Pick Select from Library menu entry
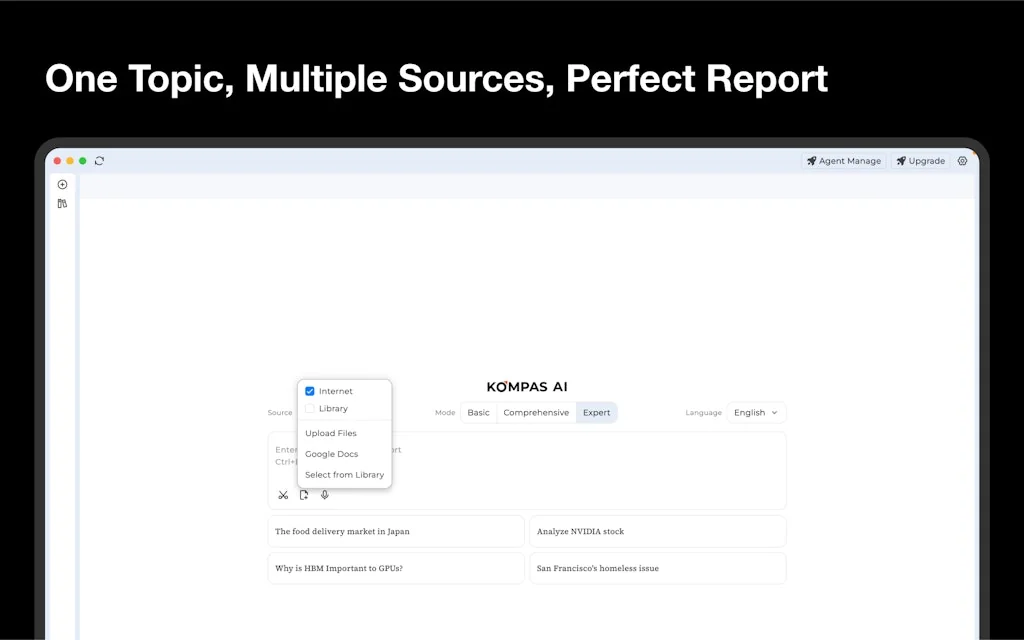Screen dimensions: 1024x640 [344, 475]
